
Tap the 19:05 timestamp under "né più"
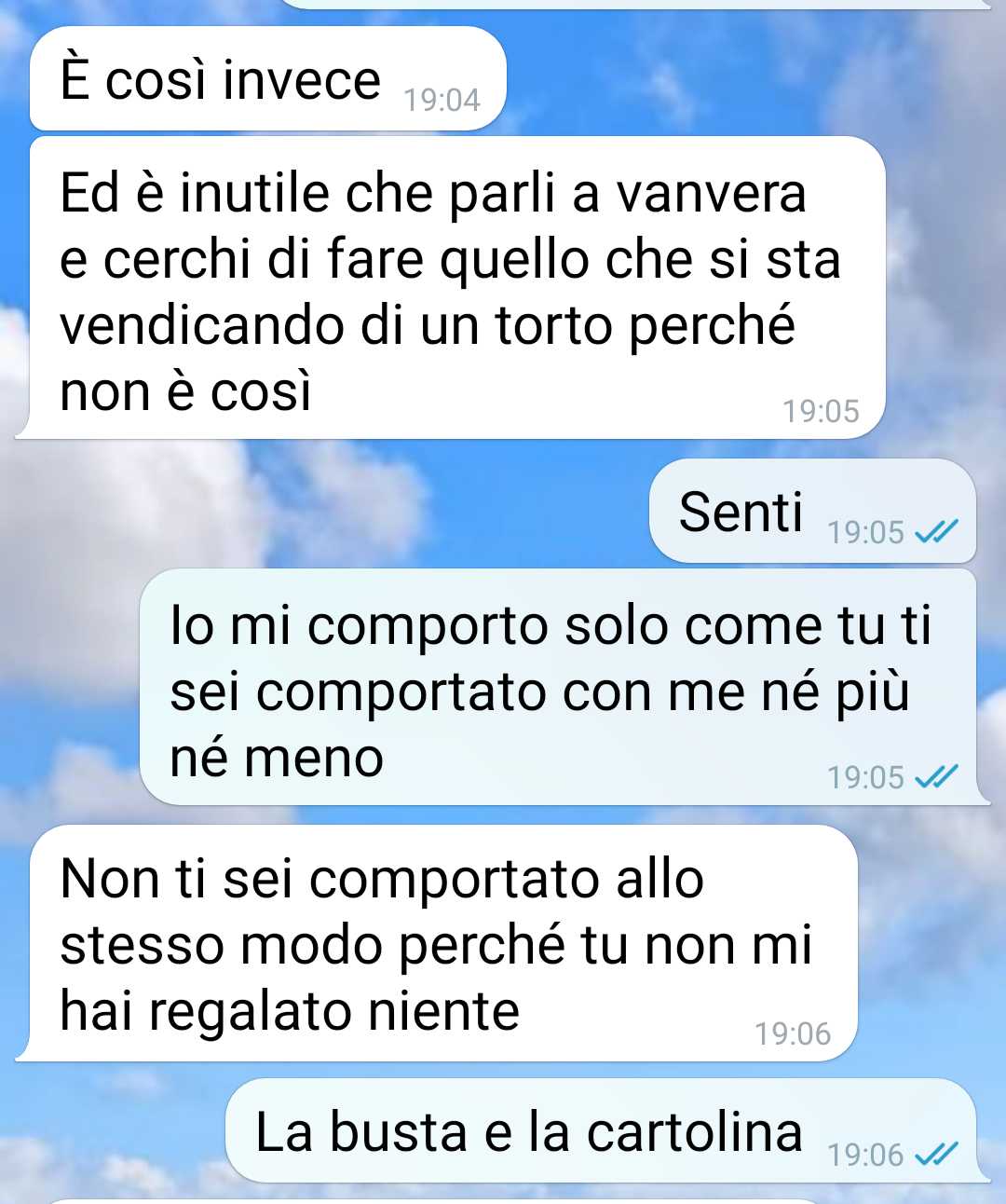(866, 777)
